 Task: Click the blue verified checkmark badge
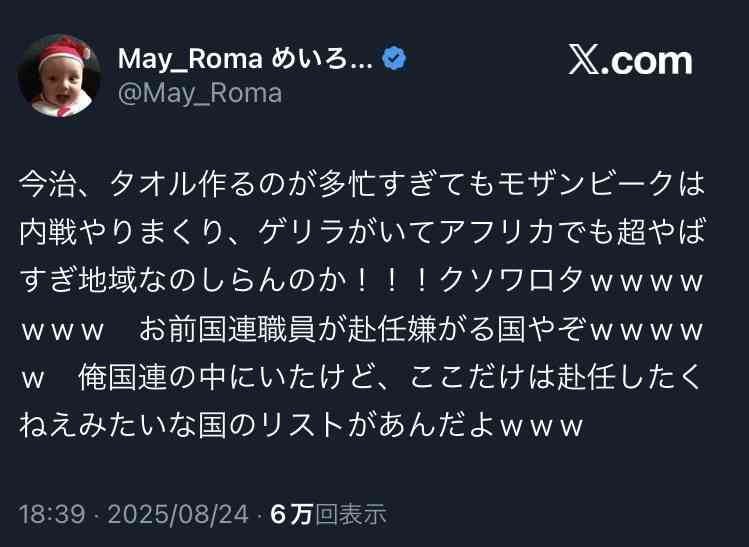(x=394, y=59)
